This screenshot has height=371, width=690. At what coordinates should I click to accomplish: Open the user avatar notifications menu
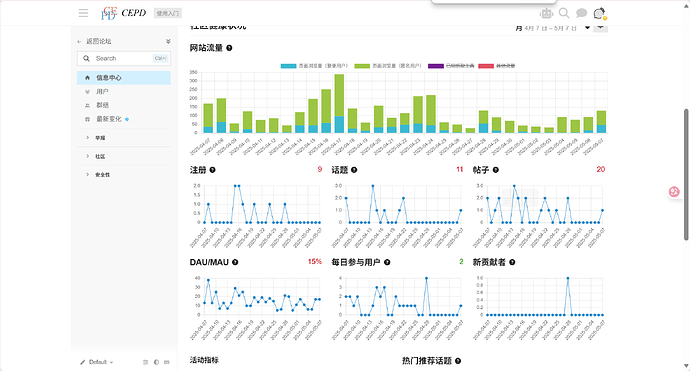[x=599, y=13]
